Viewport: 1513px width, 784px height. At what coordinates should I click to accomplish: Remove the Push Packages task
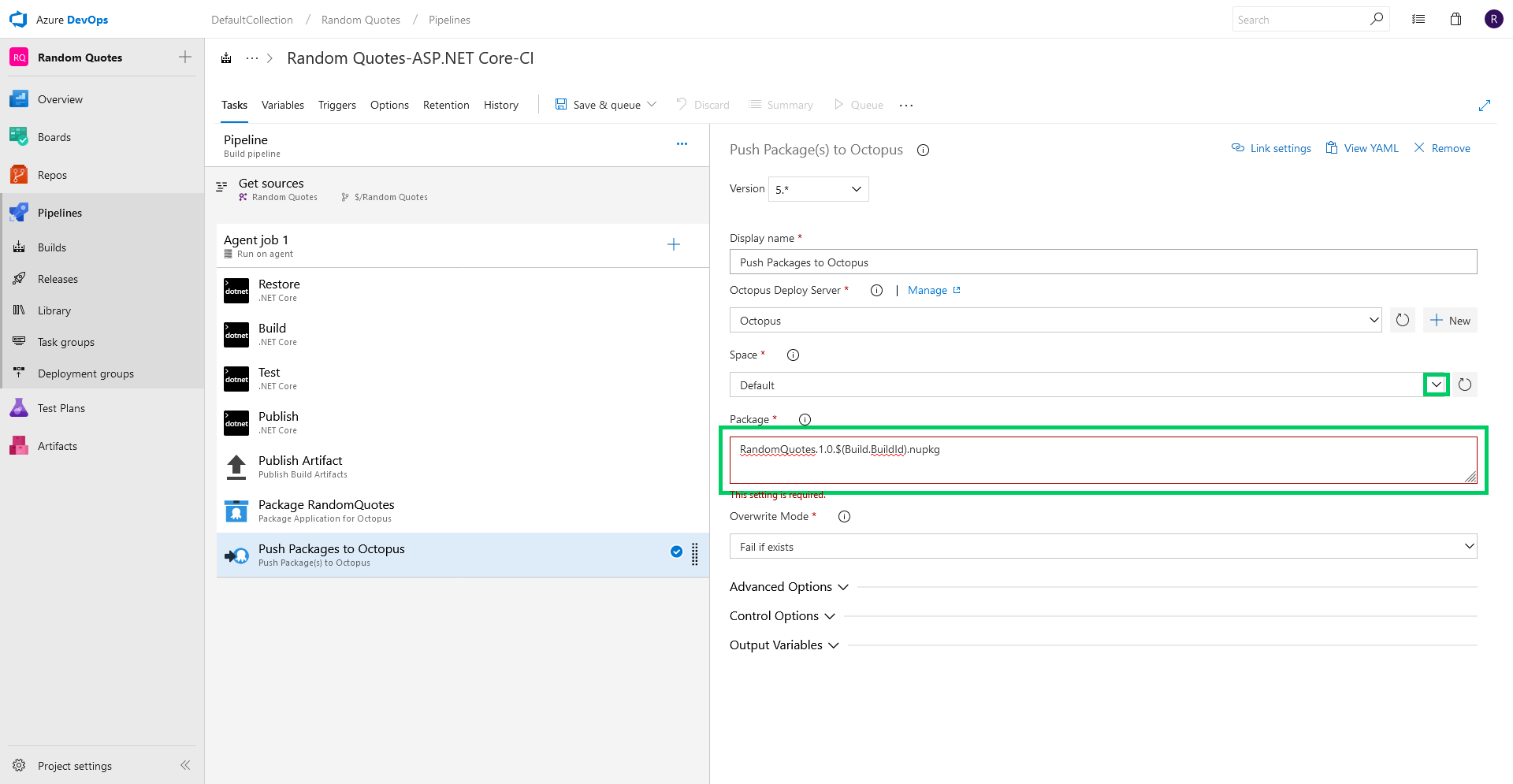click(x=1442, y=148)
